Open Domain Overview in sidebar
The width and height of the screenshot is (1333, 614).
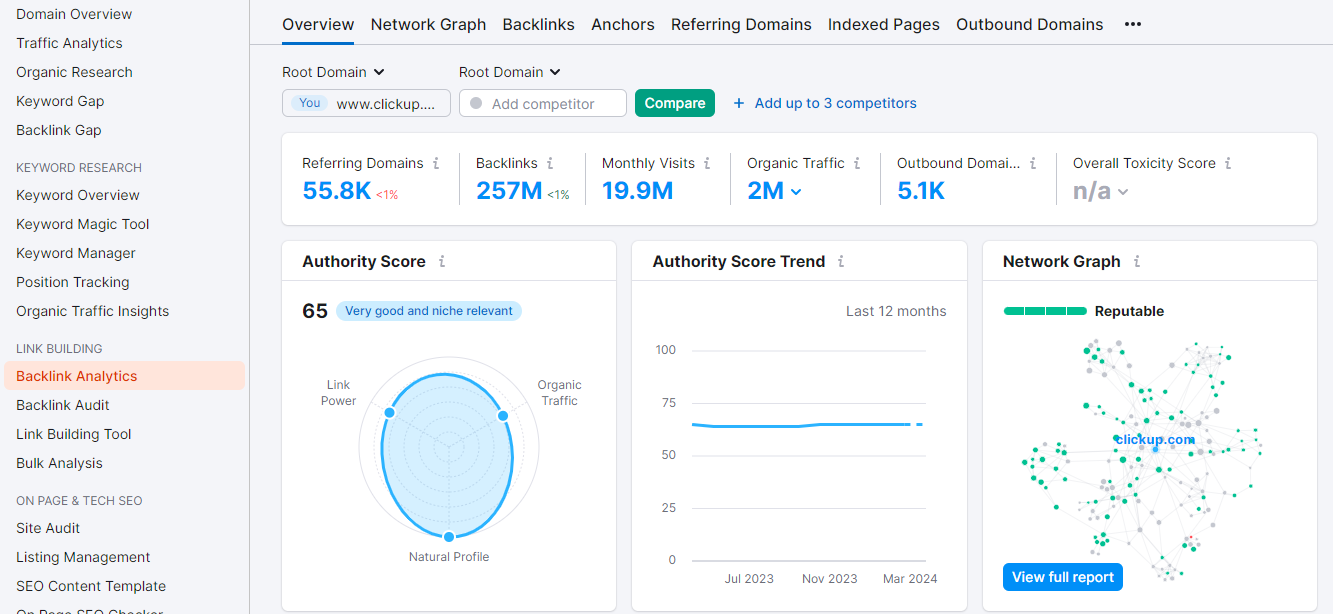click(74, 14)
